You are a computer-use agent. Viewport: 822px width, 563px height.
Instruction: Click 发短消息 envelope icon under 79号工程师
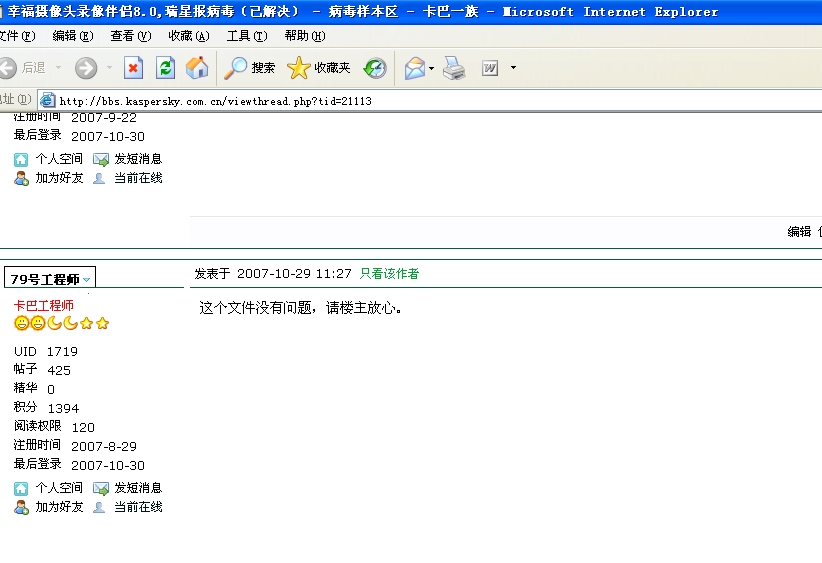101,489
